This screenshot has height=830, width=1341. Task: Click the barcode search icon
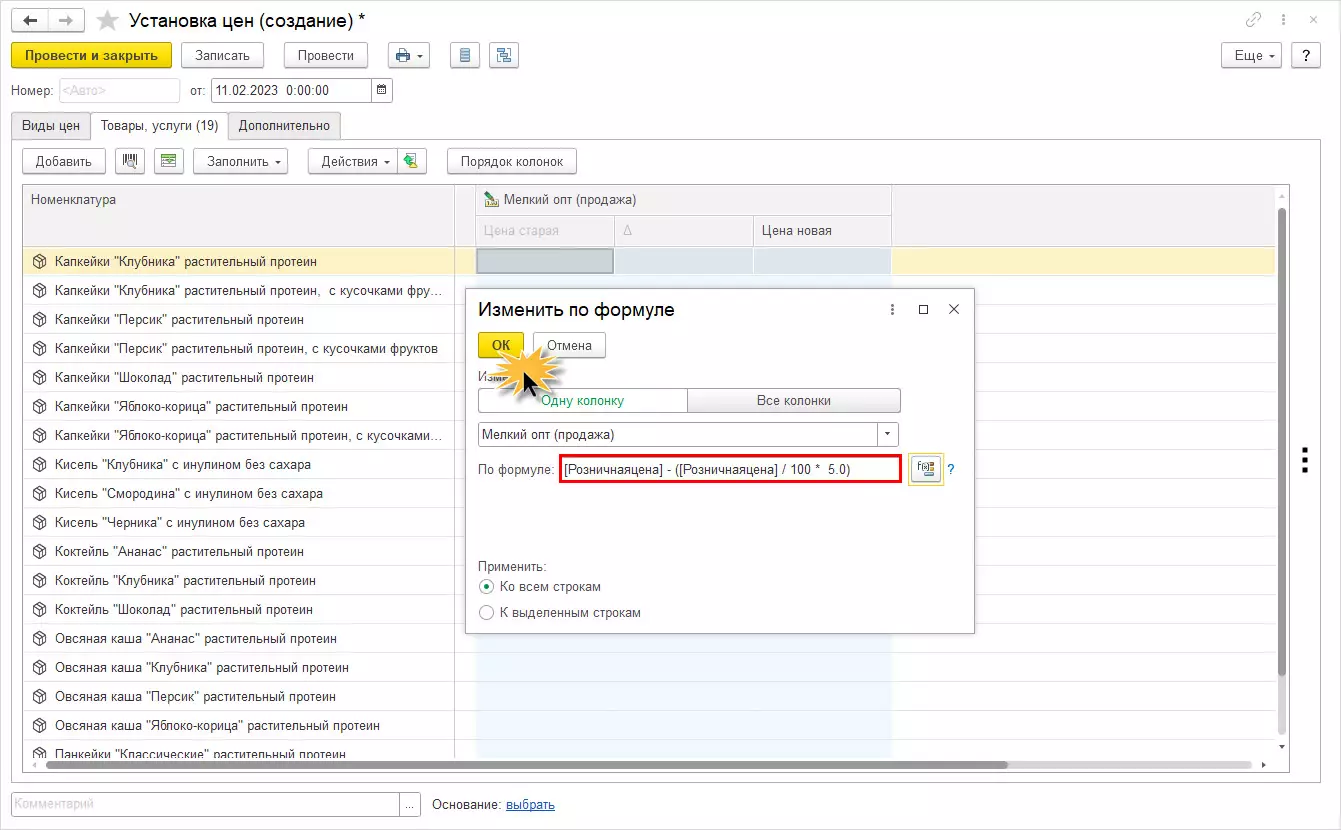130,161
